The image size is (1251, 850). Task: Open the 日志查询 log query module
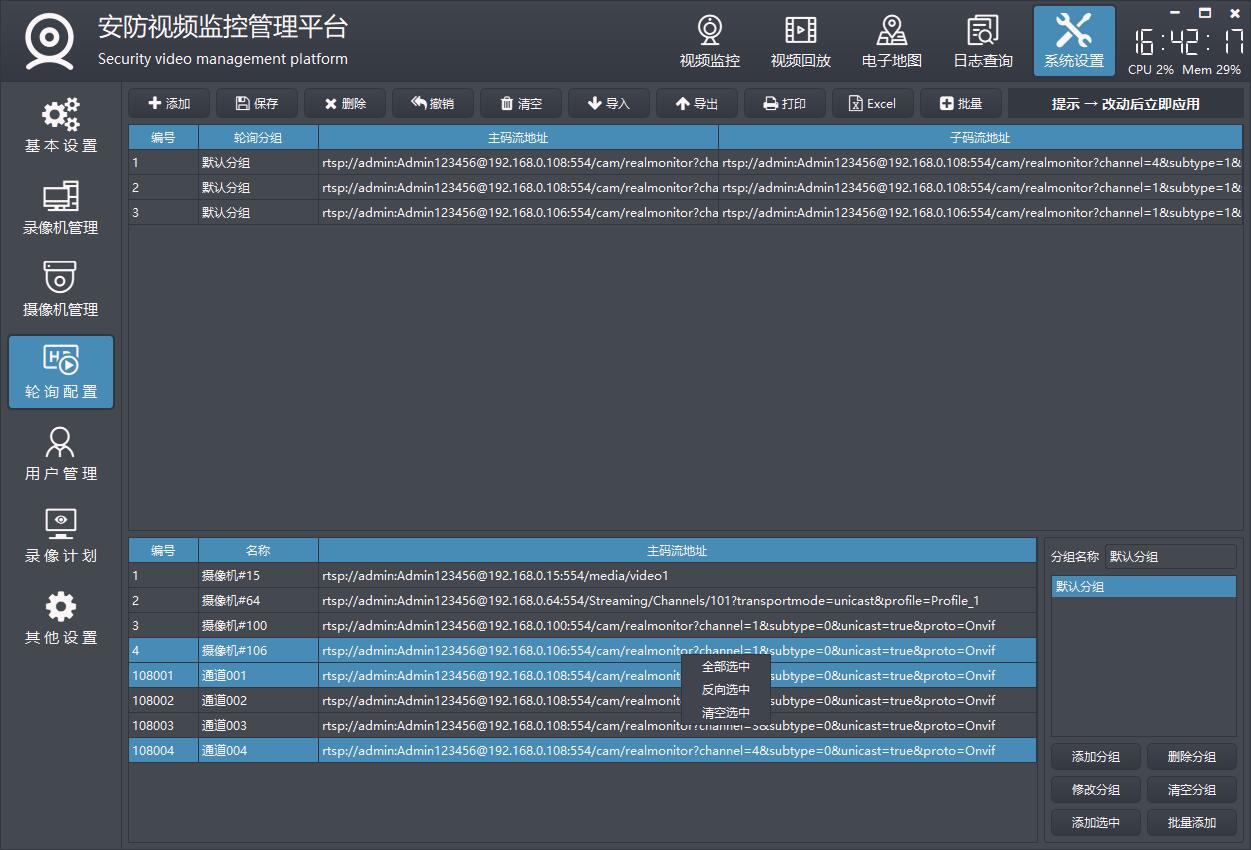click(x=982, y=42)
